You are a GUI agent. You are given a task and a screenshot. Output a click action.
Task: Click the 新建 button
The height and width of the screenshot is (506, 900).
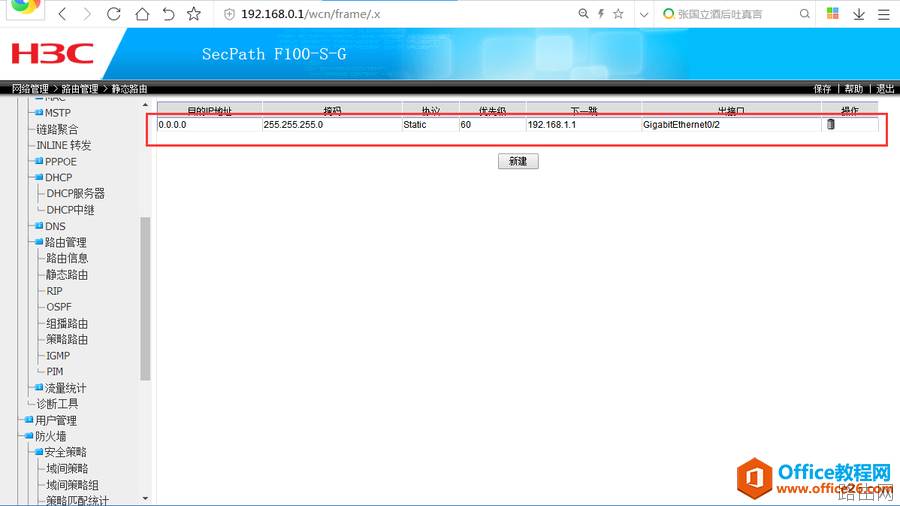click(x=518, y=161)
